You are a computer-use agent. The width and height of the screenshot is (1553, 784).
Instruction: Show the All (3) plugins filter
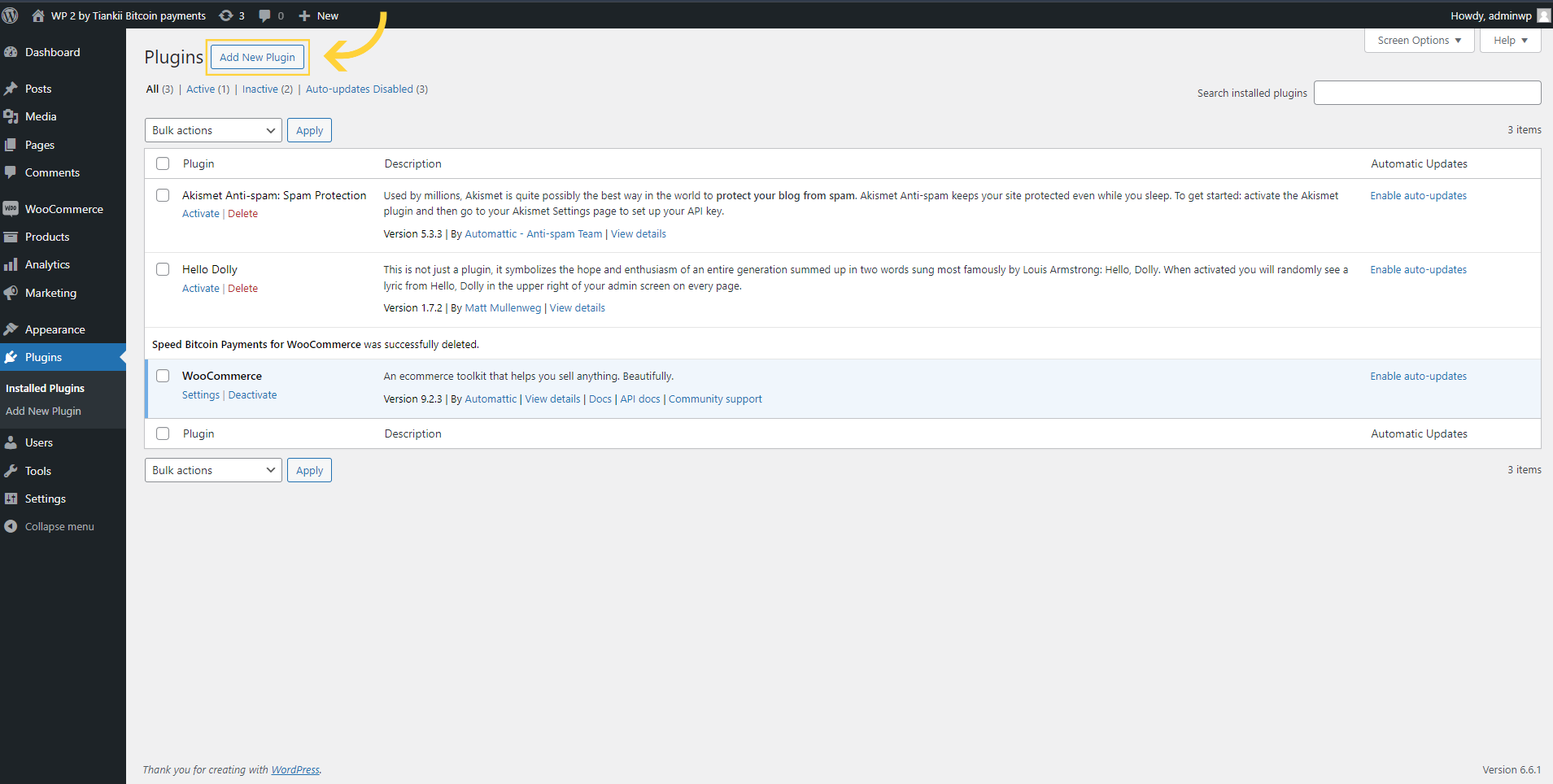click(x=159, y=89)
